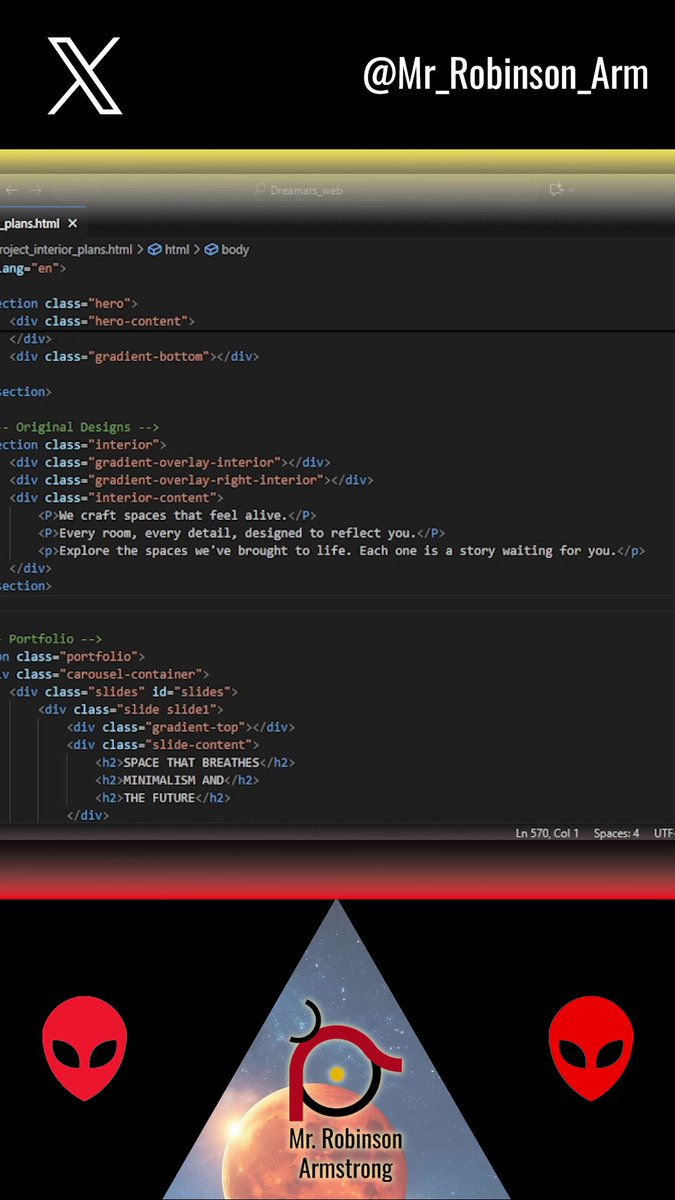675x1200 pixels.
Task: Click "gradient-overlay-right-interior" class value
Action: [206, 480]
